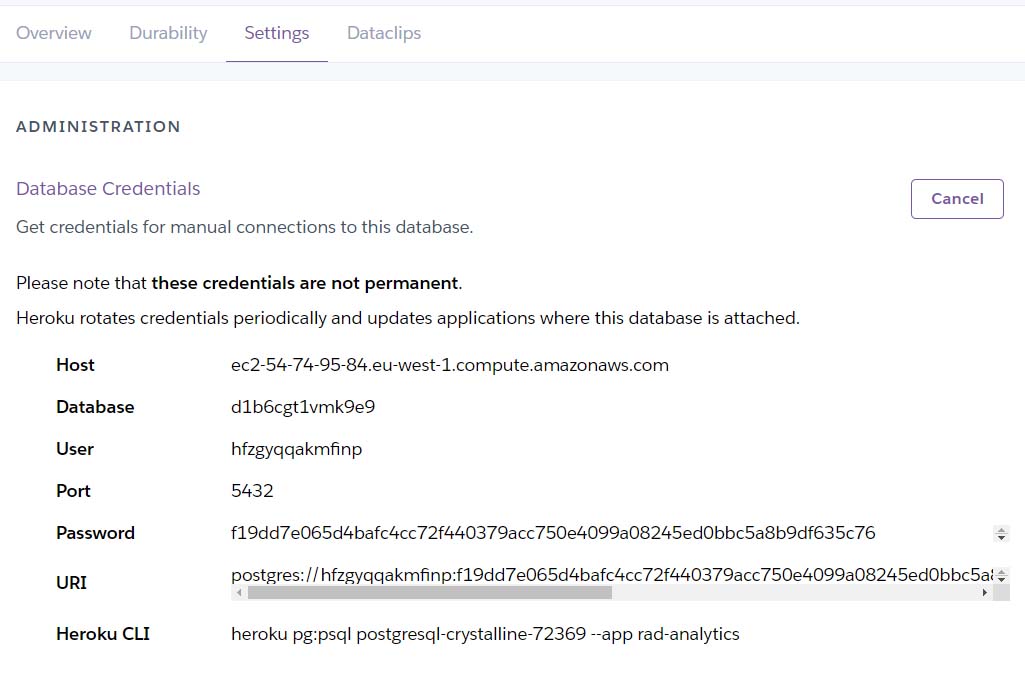Select the Settings tab
The image size is (1025, 676).
coord(277,33)
